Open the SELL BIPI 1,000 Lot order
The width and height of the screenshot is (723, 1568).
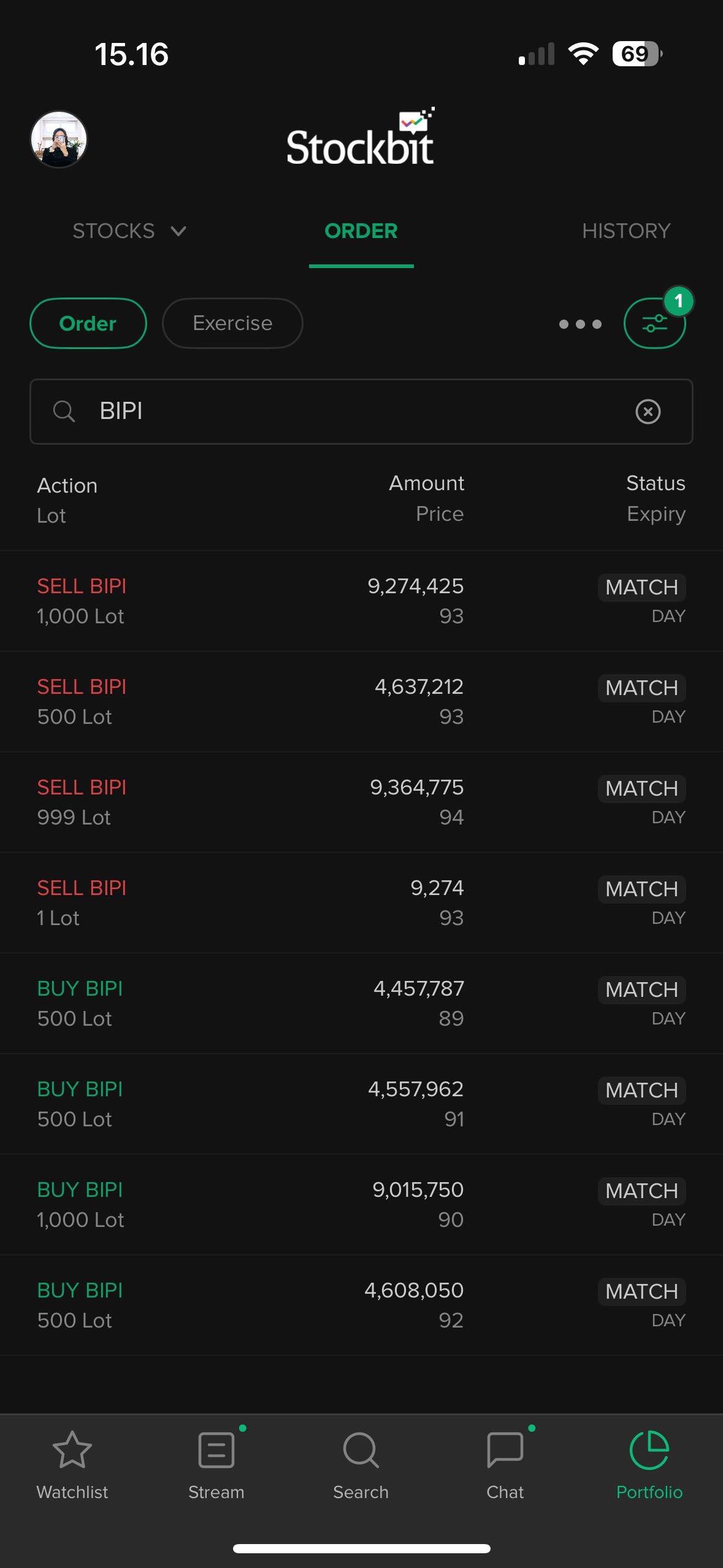point(361,601)
